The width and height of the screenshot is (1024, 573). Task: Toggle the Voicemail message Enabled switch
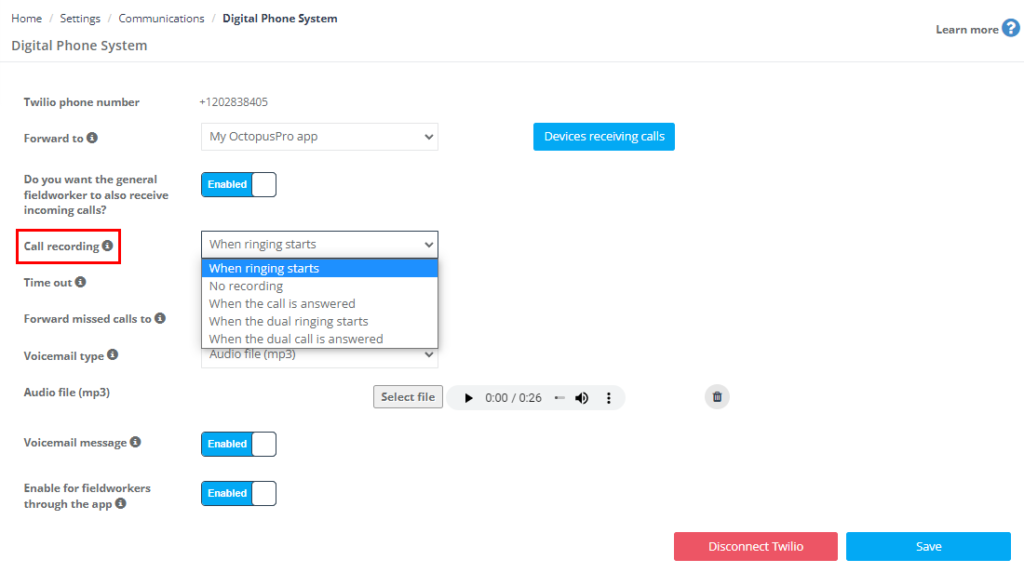[x=238, y=444]
